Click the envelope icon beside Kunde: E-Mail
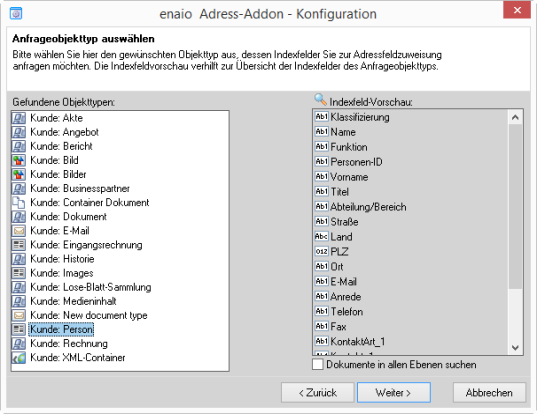 pyautogui.click(x=19, y=230)
